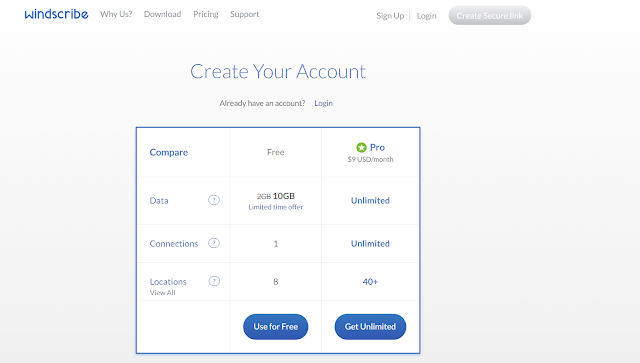Viewport: 640px width, 363px height.
Task: Click the Create Secure.link button
Action: tap(490, 16)
